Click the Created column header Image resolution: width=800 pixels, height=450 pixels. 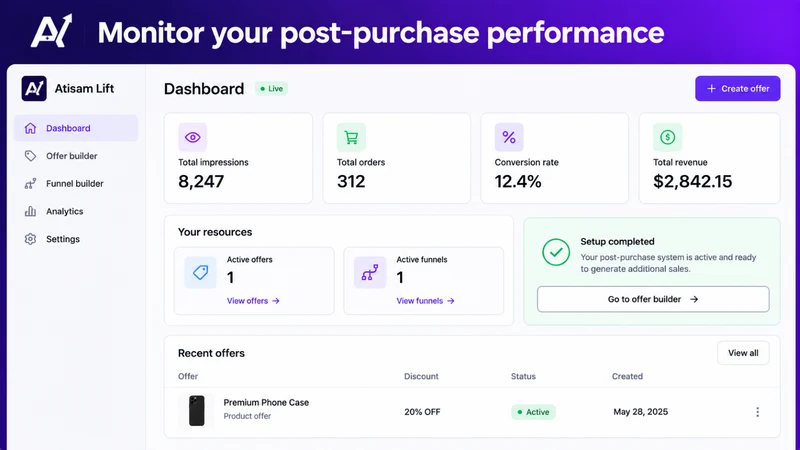pos(627,377)
